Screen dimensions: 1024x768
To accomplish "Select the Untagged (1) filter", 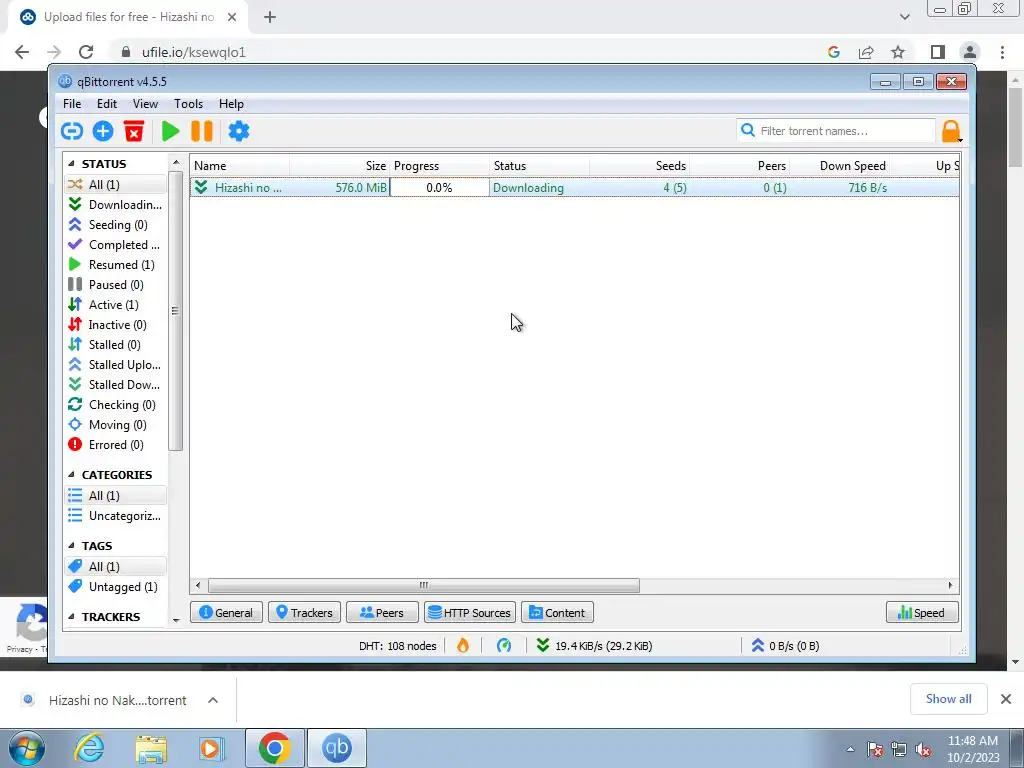I will (116, 587).
